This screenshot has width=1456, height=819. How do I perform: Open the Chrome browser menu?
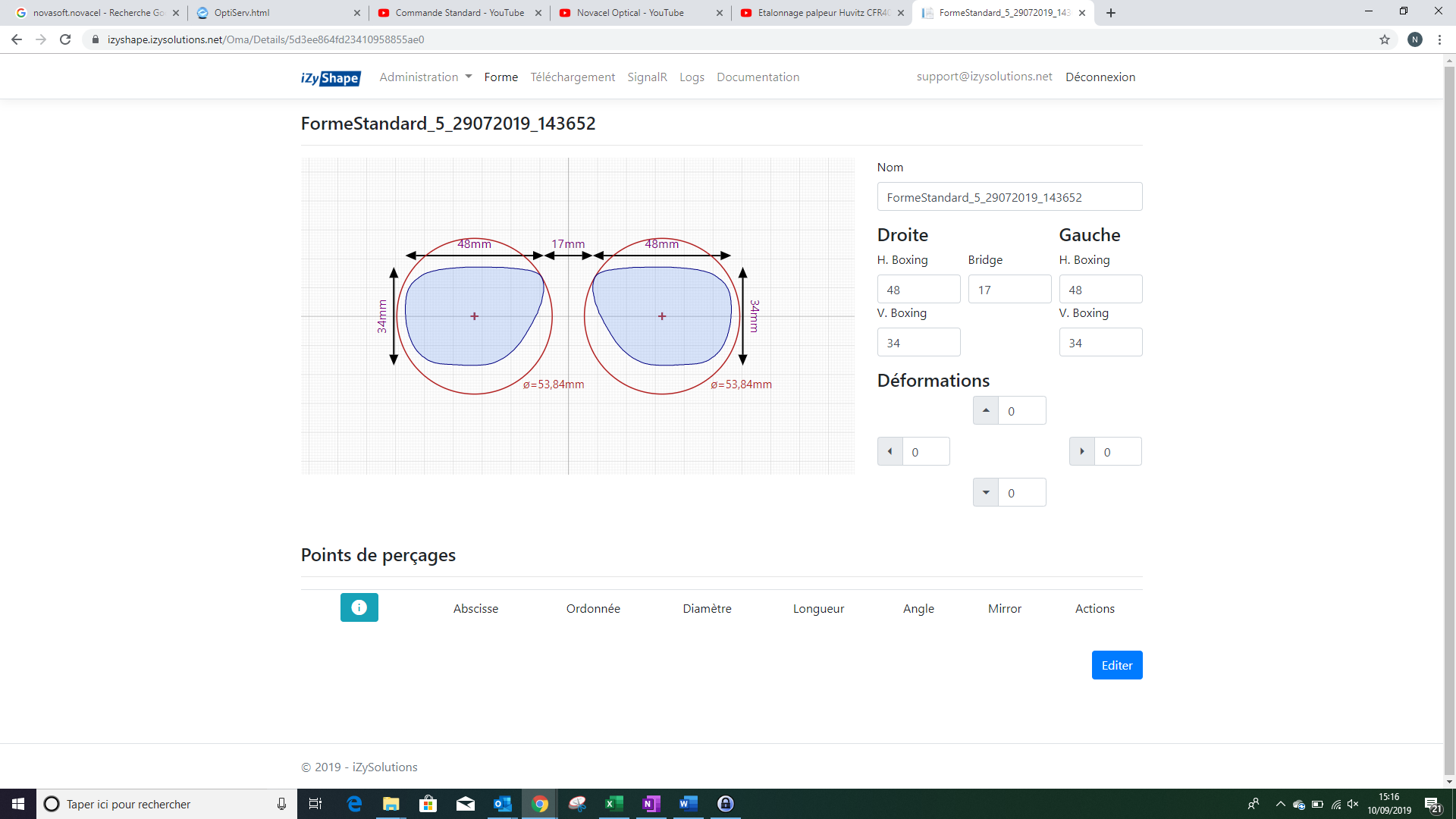tap(1439, 39)
